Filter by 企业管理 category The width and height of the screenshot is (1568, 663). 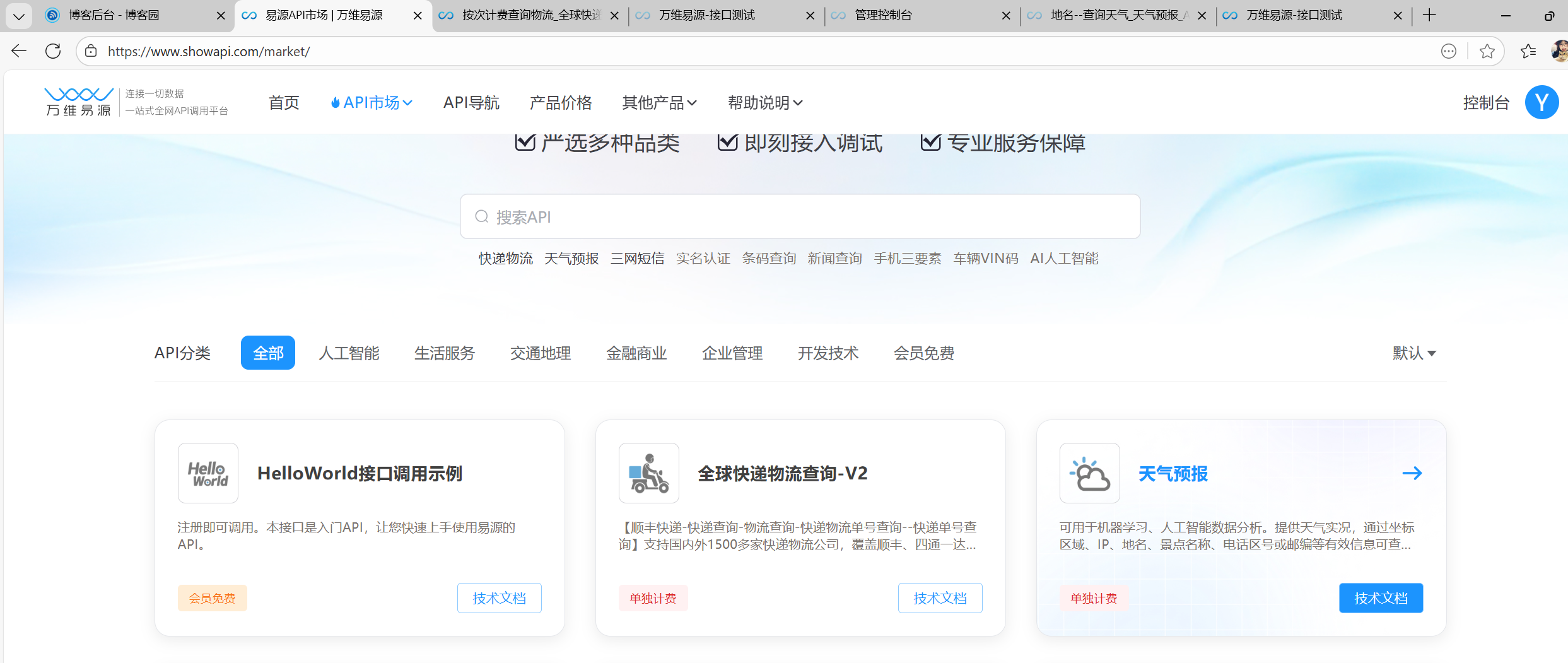pyautogui.click(x=732, y=353)
